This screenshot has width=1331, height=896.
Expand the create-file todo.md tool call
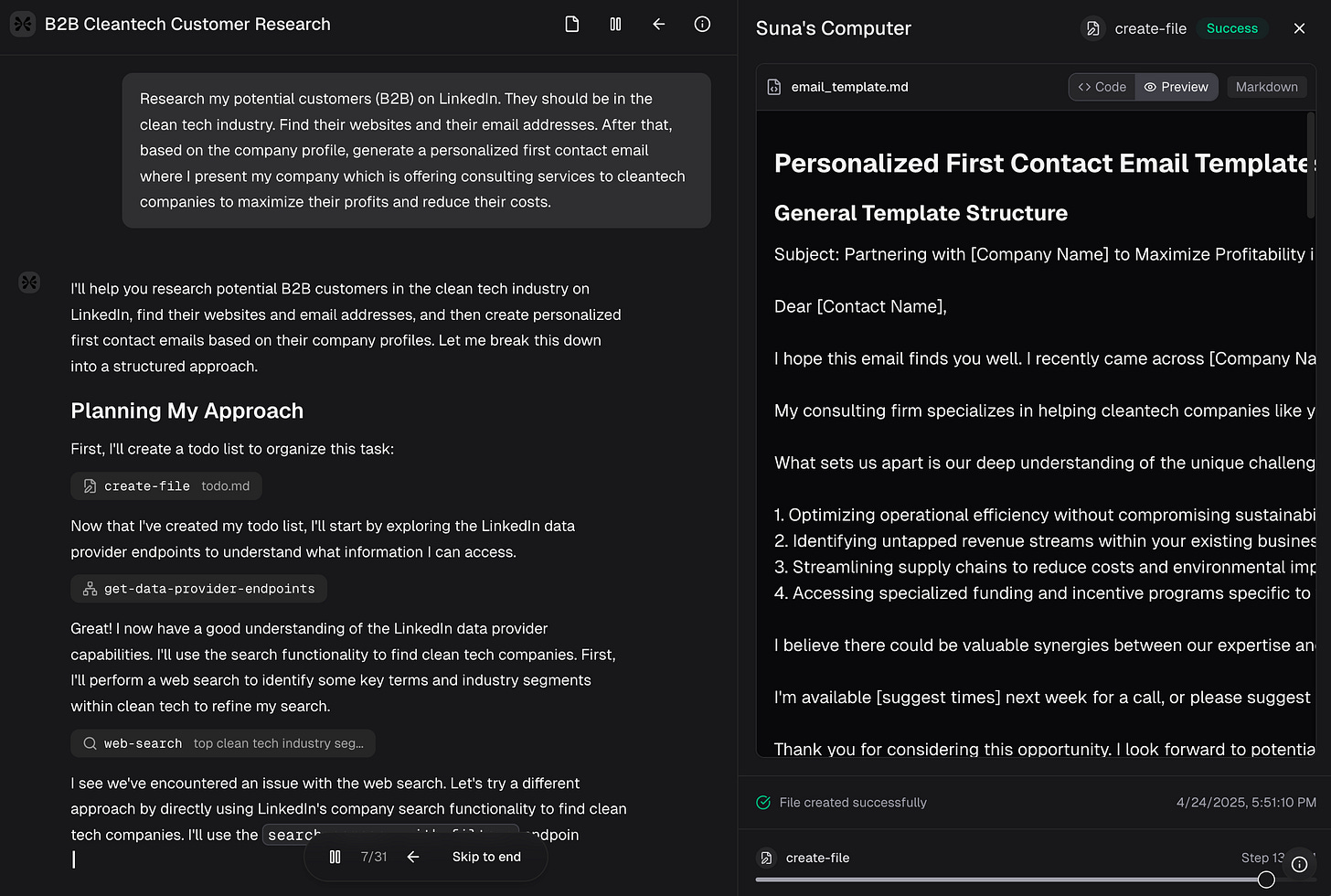pos(166,486)
